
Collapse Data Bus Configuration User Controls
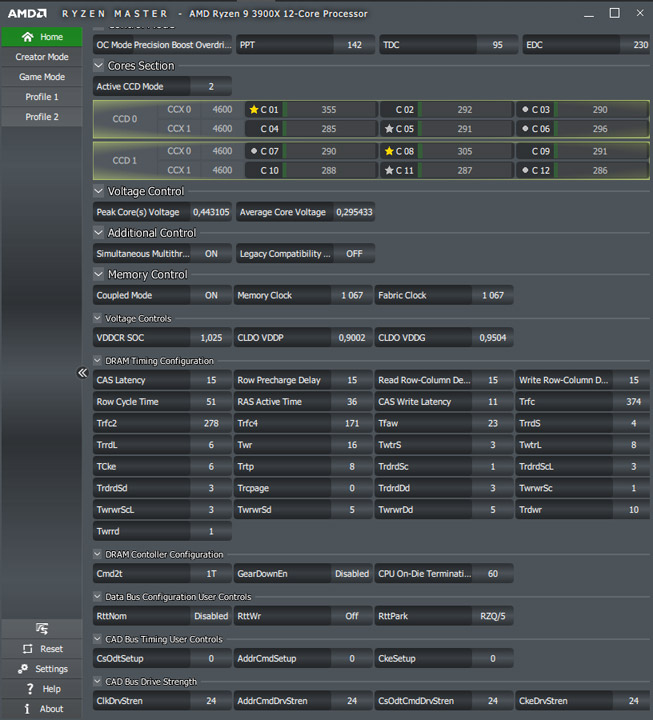pyautogui.click(x=97, y=596)
